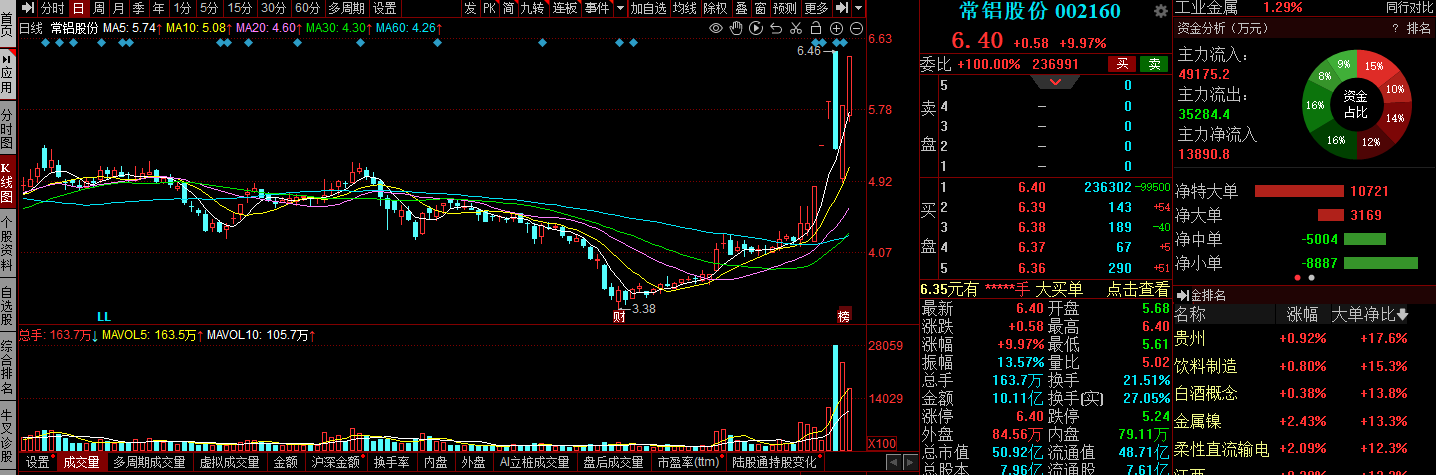Select the 日 daily period
Viewport: 1436px width, 475px height.
[78, 8]
